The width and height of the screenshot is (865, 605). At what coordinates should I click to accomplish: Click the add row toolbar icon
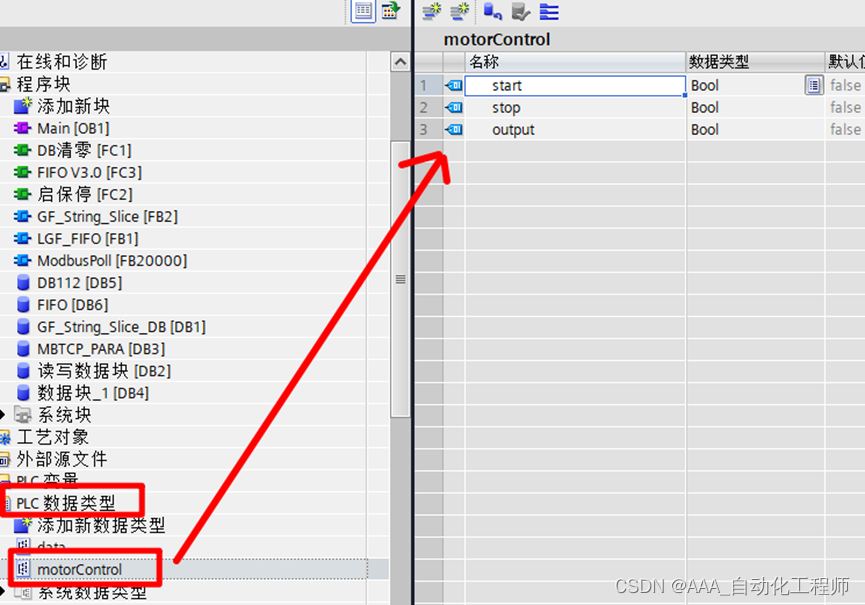click(459, 11)
